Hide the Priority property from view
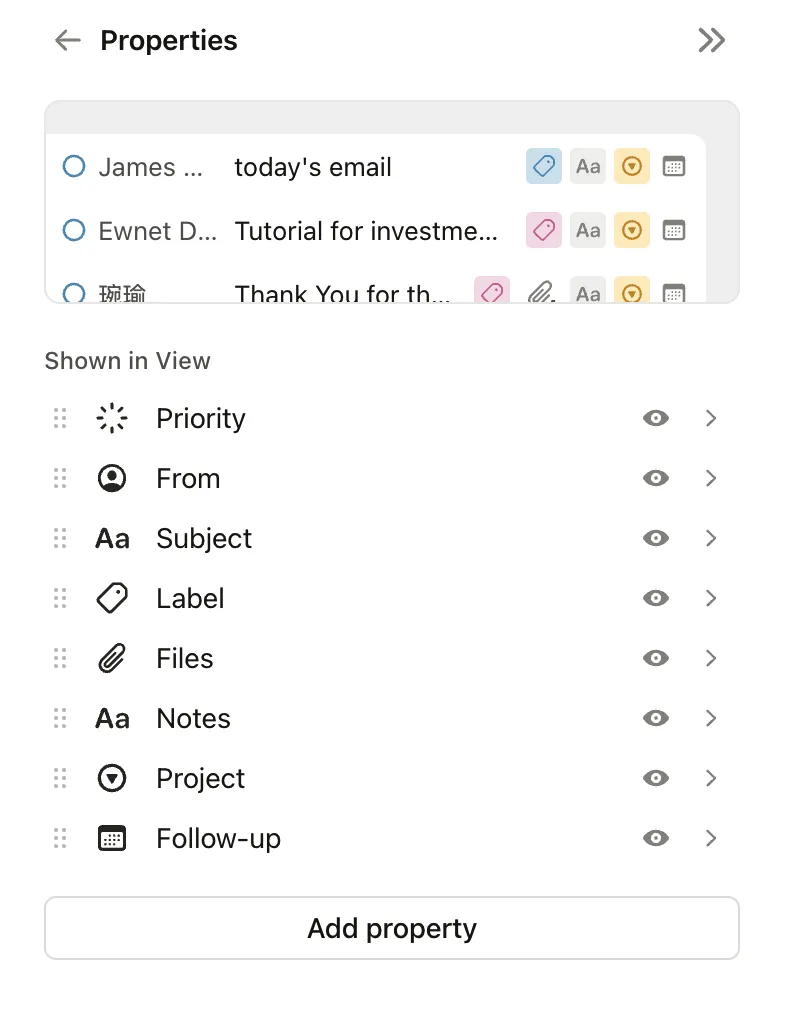 coord(656,418)
